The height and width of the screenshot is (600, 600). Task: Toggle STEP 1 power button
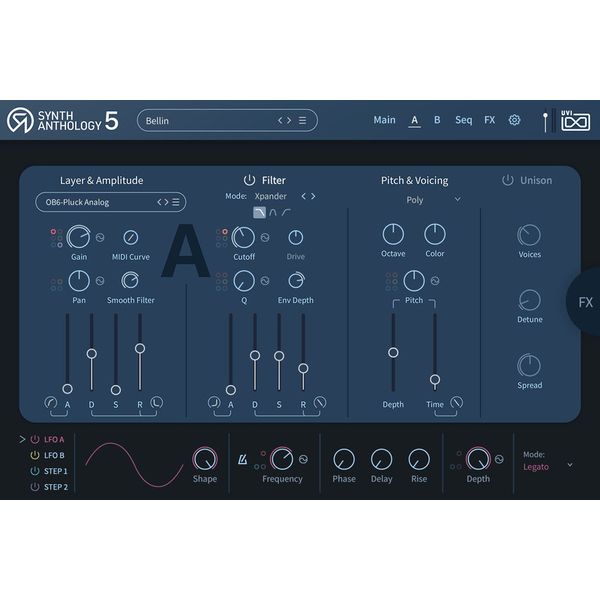pos(35,471)
